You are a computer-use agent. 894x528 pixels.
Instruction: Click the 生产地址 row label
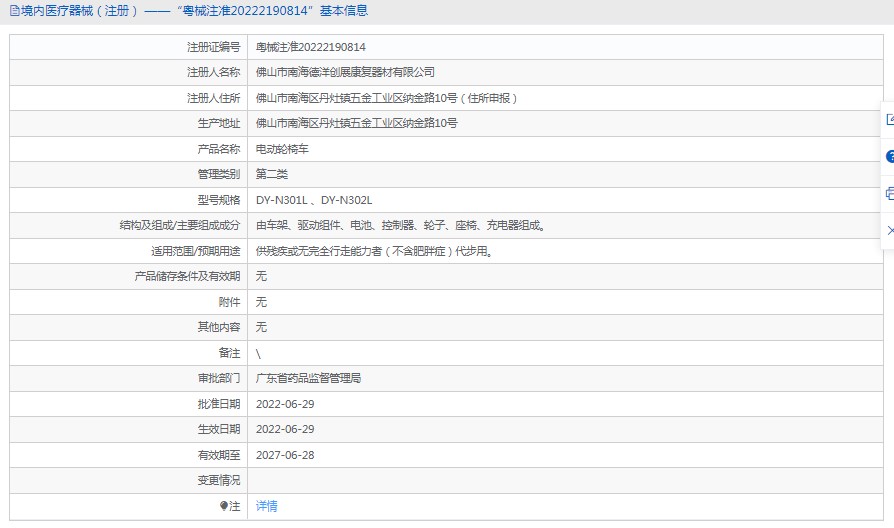coord(219,123)
